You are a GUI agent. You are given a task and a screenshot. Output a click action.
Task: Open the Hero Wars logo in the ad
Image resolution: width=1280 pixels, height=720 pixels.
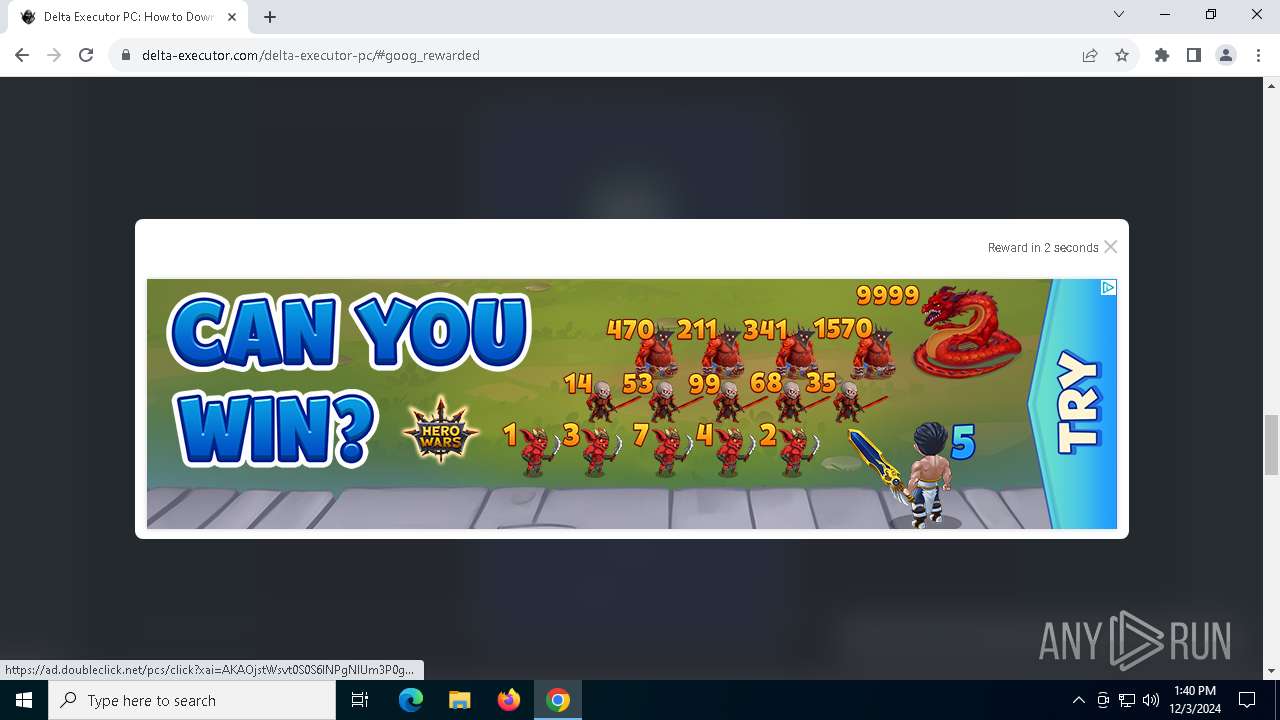tap(440, 430)
